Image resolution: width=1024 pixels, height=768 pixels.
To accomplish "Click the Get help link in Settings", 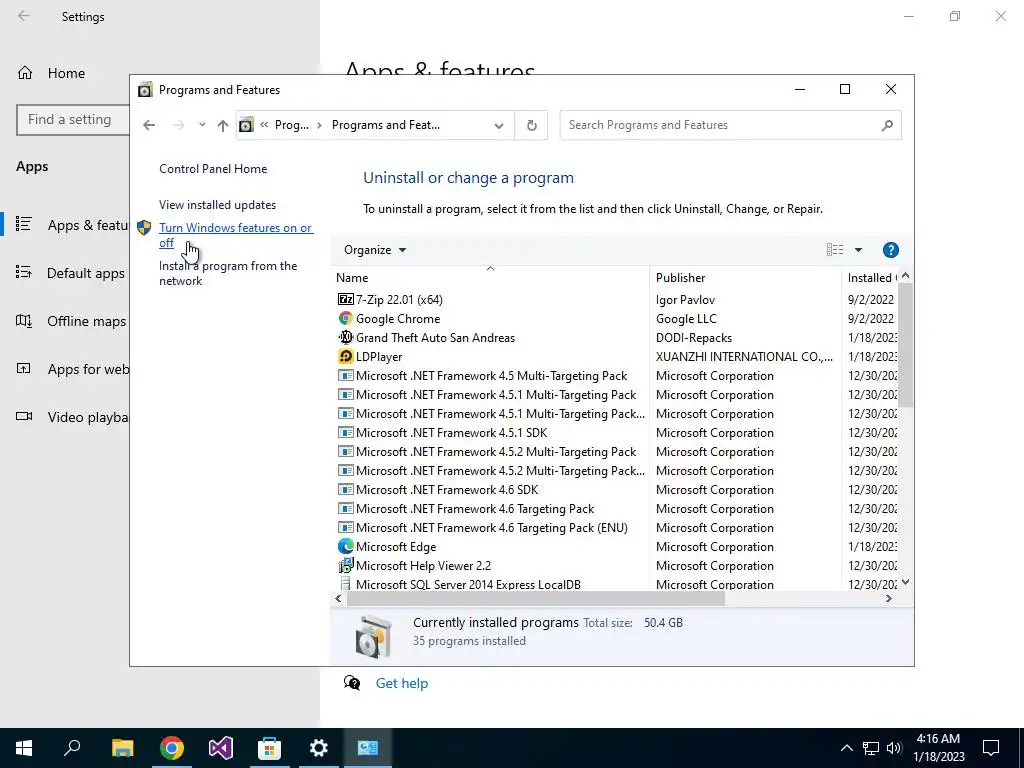I will 402,683.
